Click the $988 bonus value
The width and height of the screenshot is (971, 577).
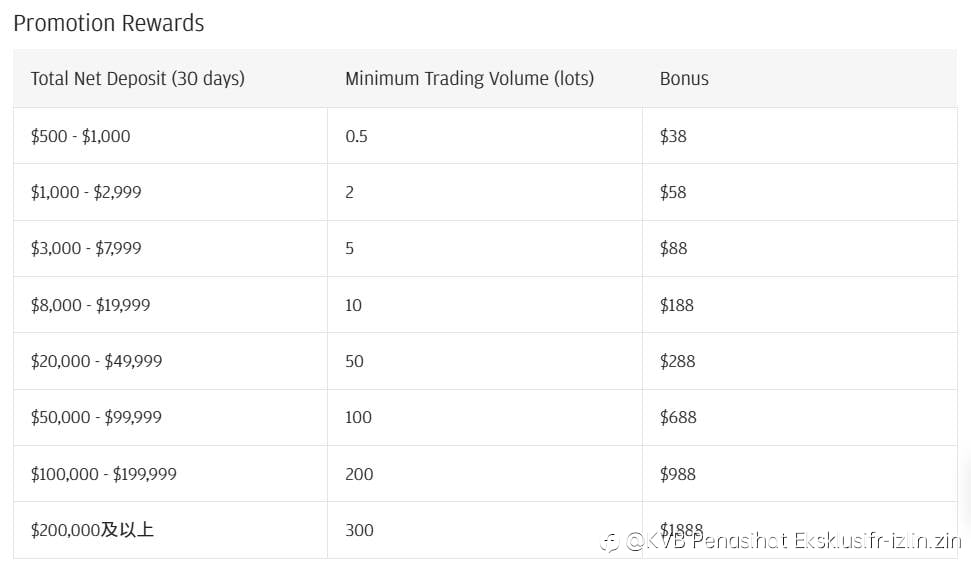[677, 474]
